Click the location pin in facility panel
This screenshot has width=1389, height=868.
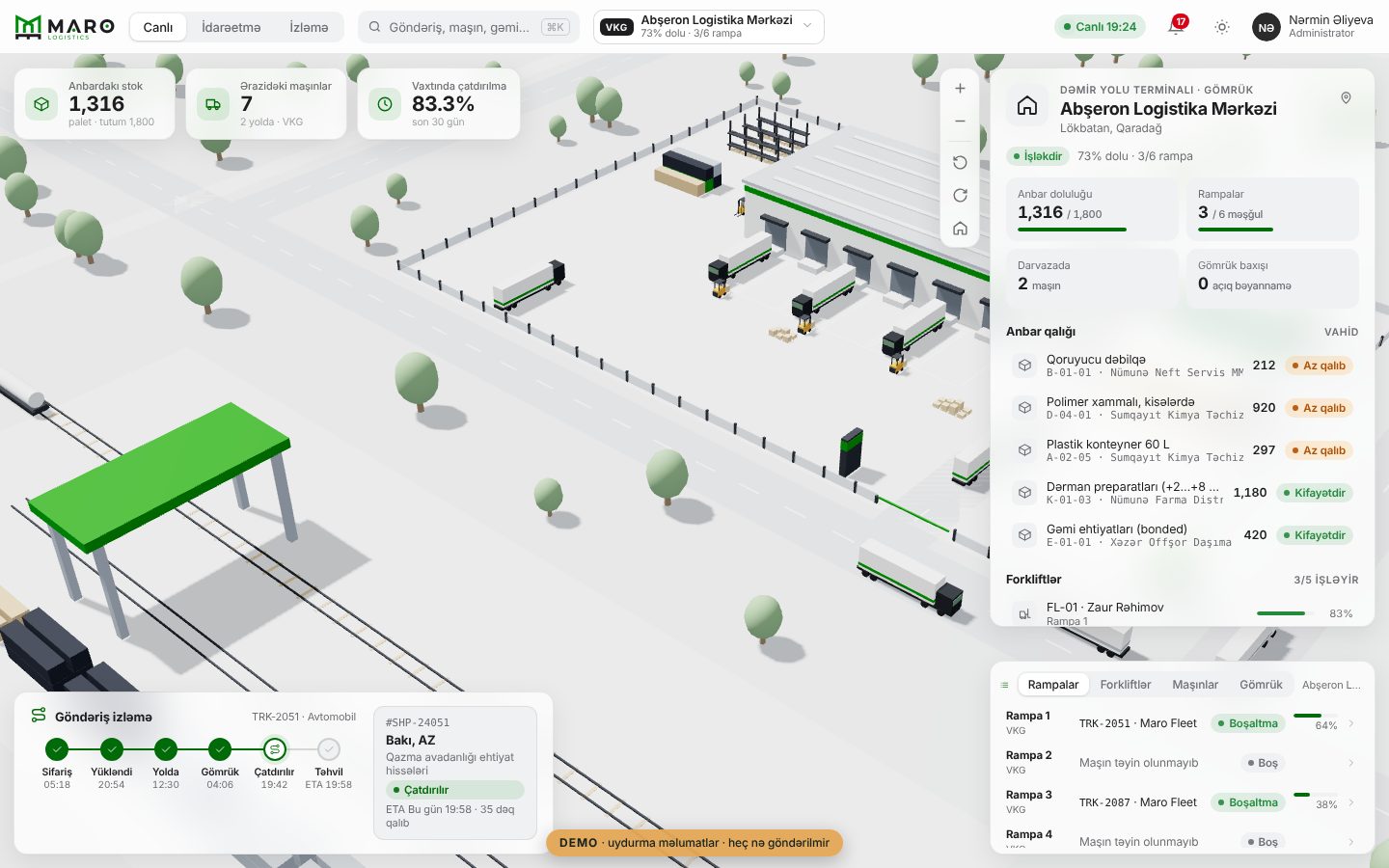click(x=1346, y=98)
